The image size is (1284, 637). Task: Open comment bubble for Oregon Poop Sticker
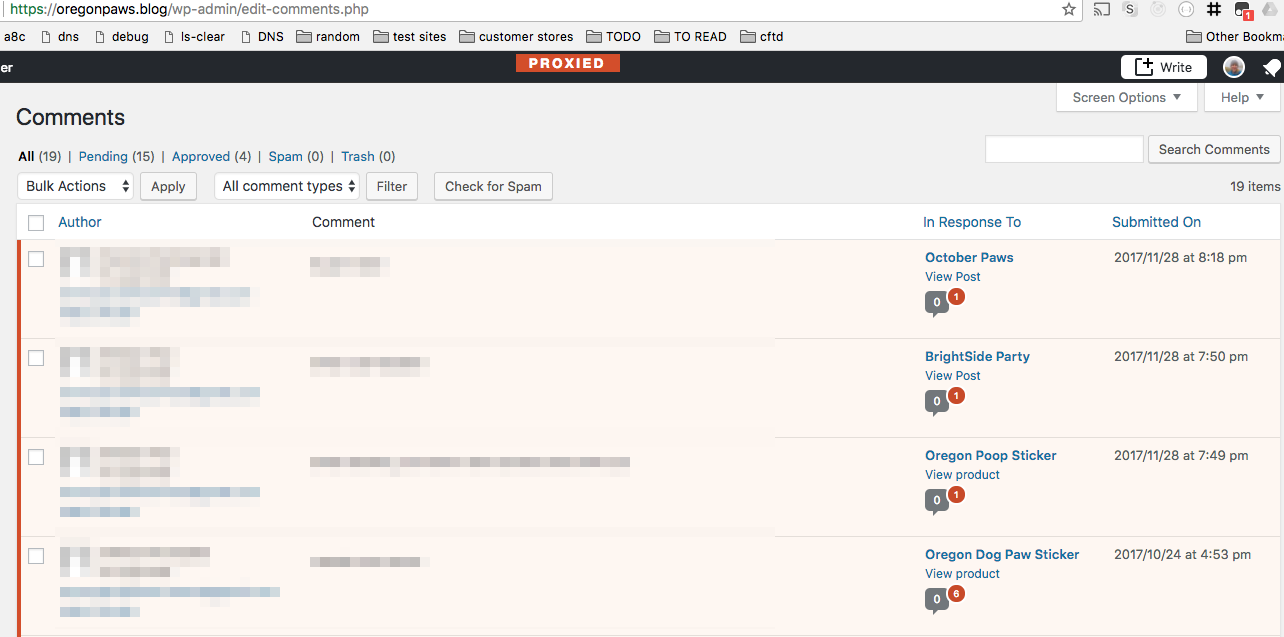pyautogui.click(x=936, y=500)
